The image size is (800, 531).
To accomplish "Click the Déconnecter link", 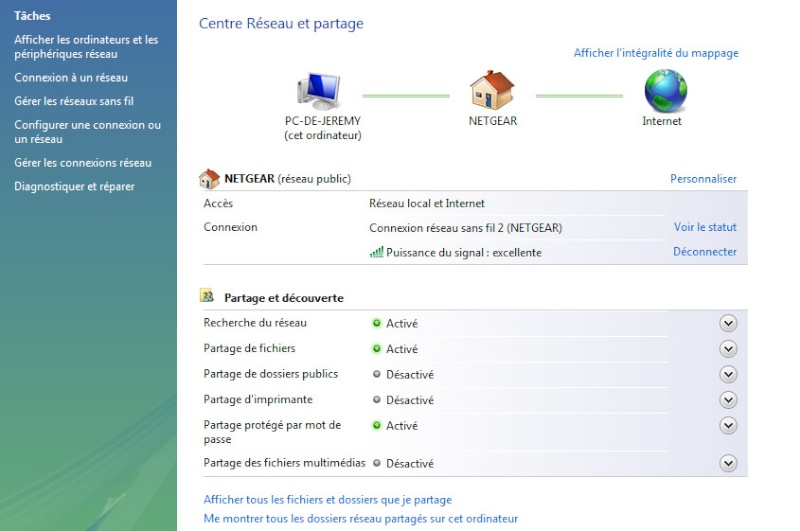I will (x=705, y=251).
